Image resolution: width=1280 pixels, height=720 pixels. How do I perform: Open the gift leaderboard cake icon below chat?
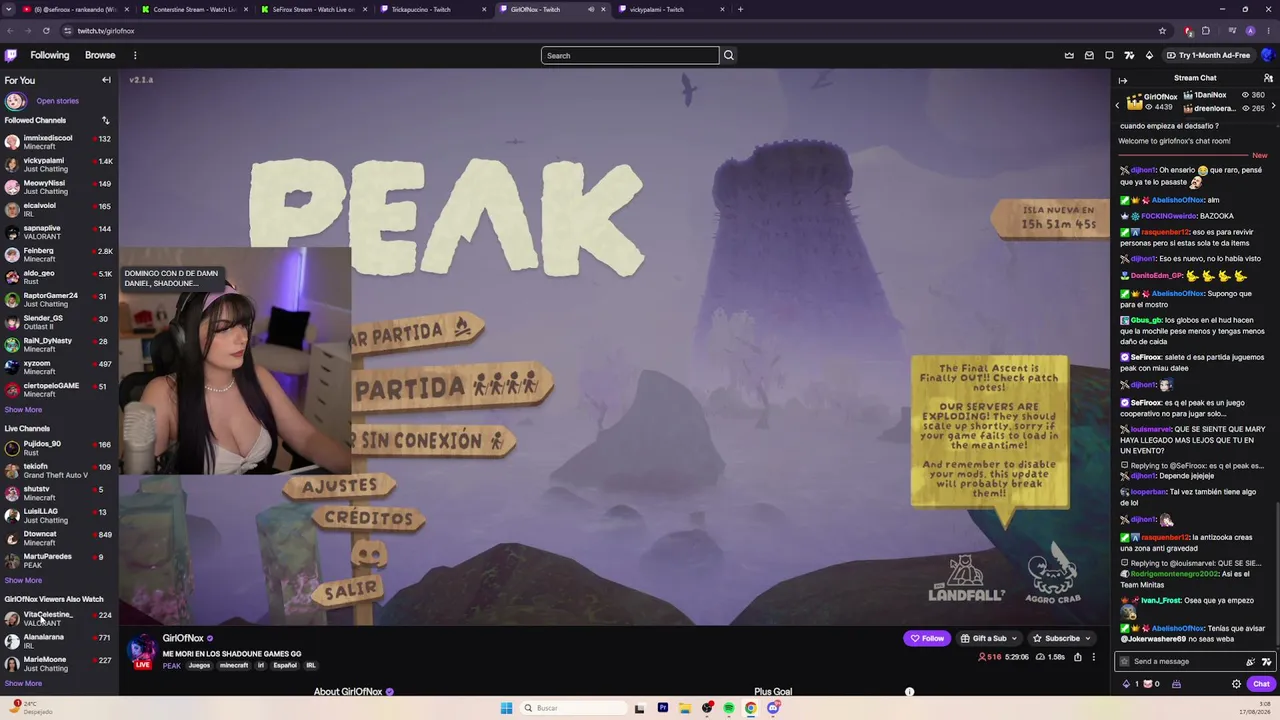1176,684
